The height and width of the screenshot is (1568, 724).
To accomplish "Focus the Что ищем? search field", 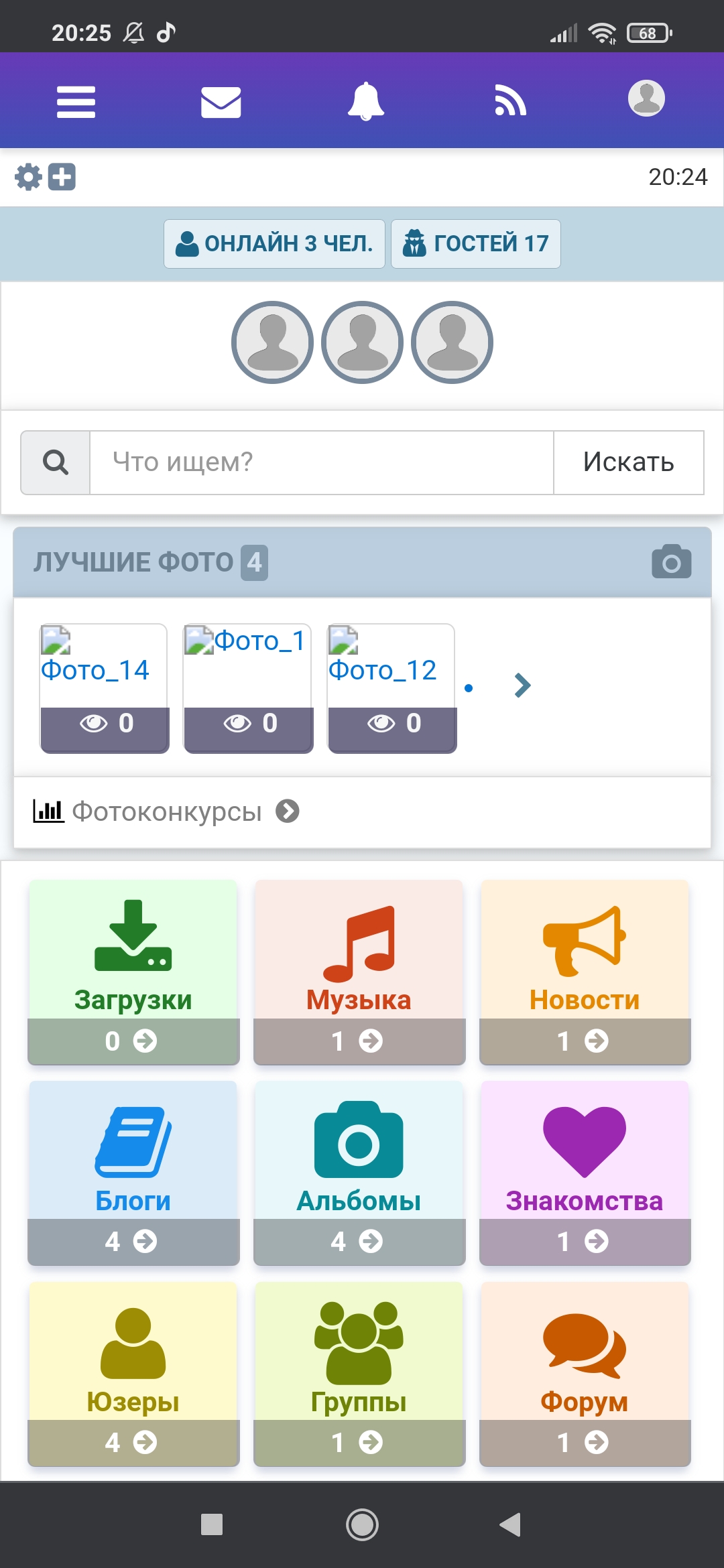I will point(322,462).
